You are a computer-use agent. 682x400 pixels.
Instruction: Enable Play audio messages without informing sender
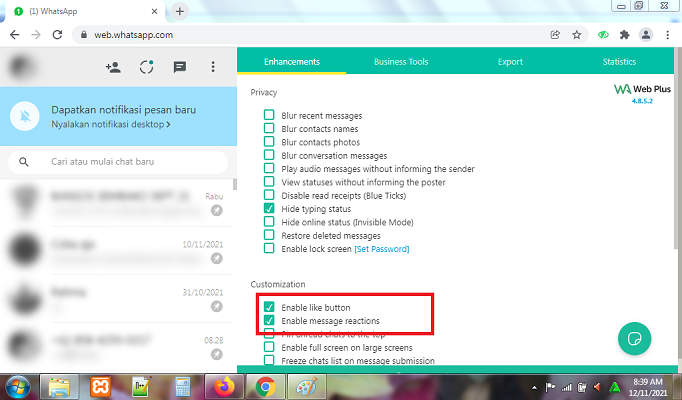pos(269,168)
